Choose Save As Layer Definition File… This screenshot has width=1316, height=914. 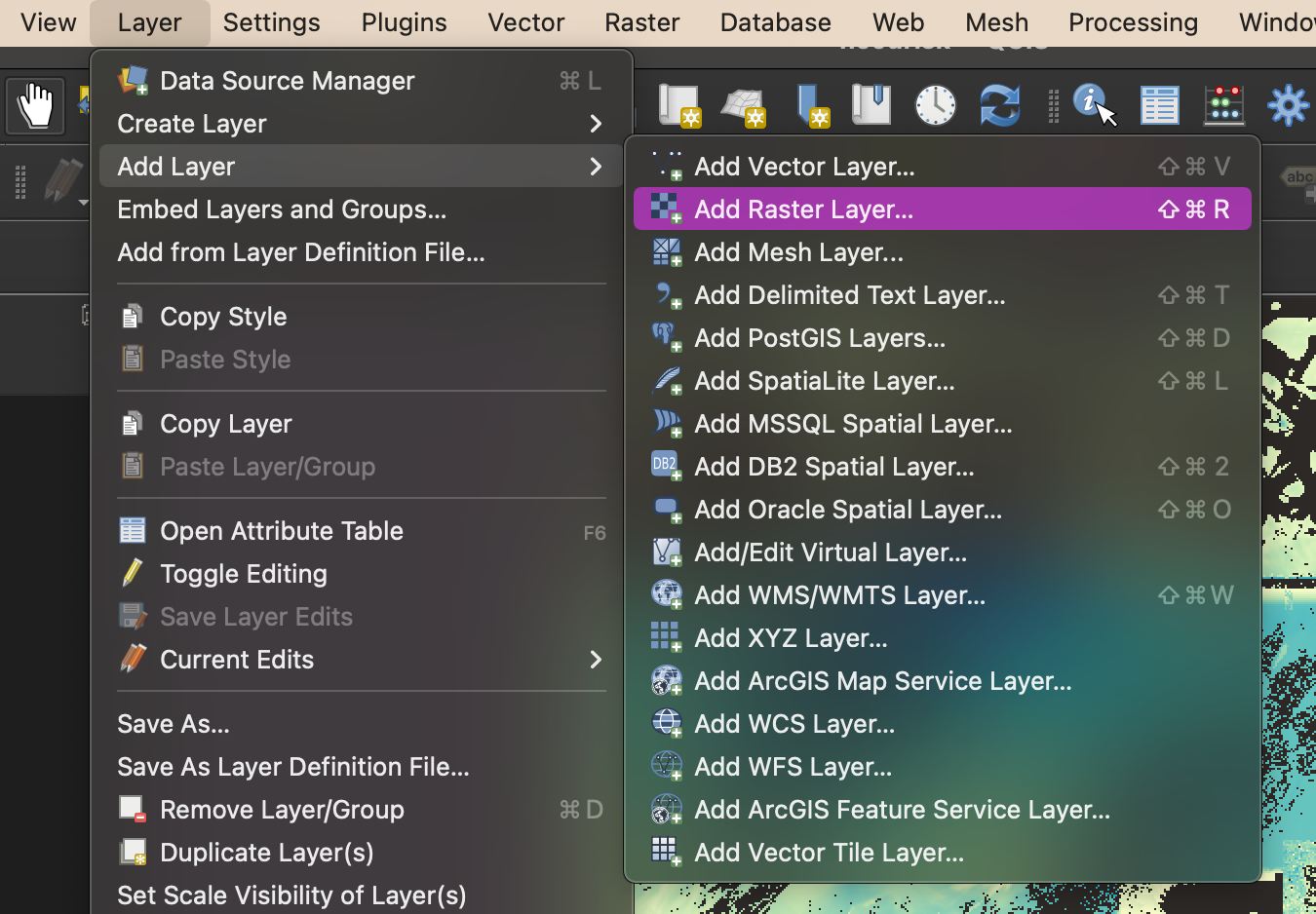(361, 767)
